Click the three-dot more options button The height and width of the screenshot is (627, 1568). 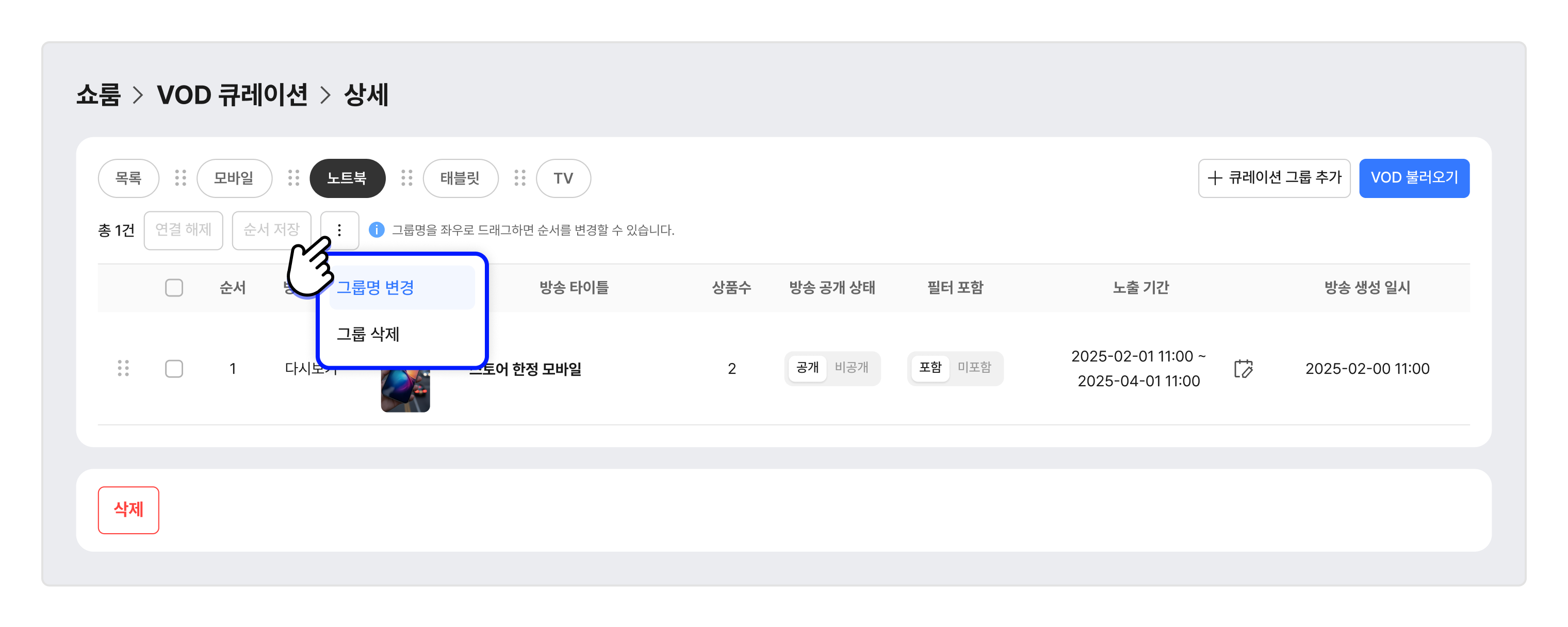pos(339,229)
